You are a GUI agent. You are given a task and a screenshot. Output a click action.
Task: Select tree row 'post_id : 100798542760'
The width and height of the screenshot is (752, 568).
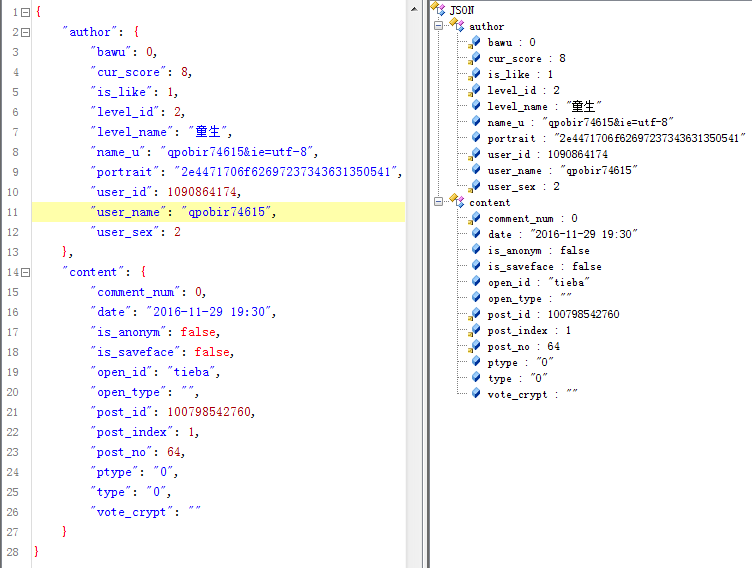point(553,315)
